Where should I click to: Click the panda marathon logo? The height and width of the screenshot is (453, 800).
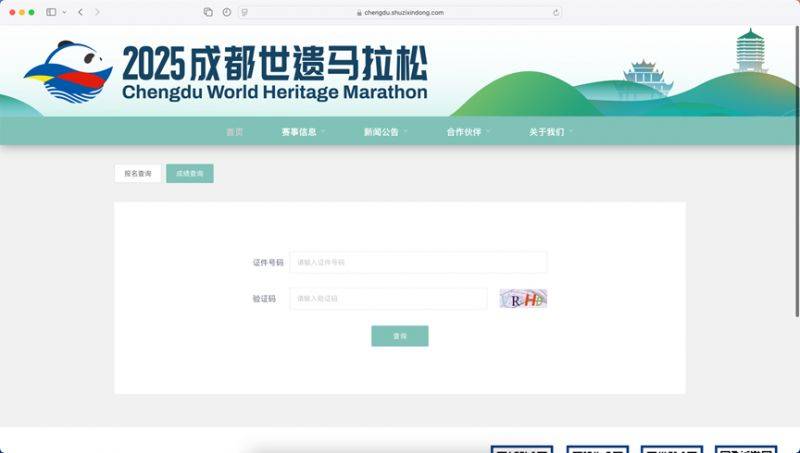tap(68, 71)
